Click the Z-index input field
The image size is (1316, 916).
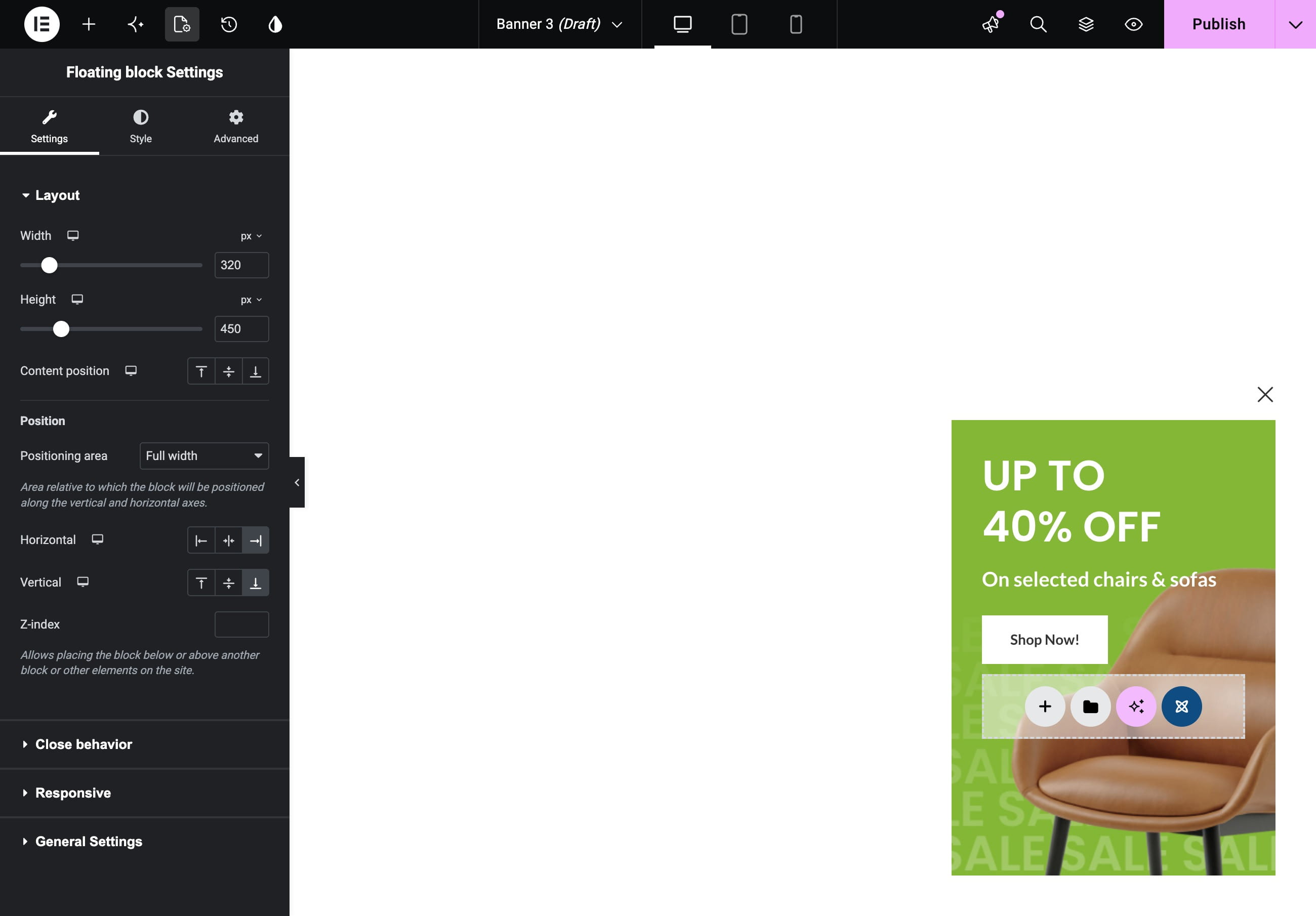point(241,624)
